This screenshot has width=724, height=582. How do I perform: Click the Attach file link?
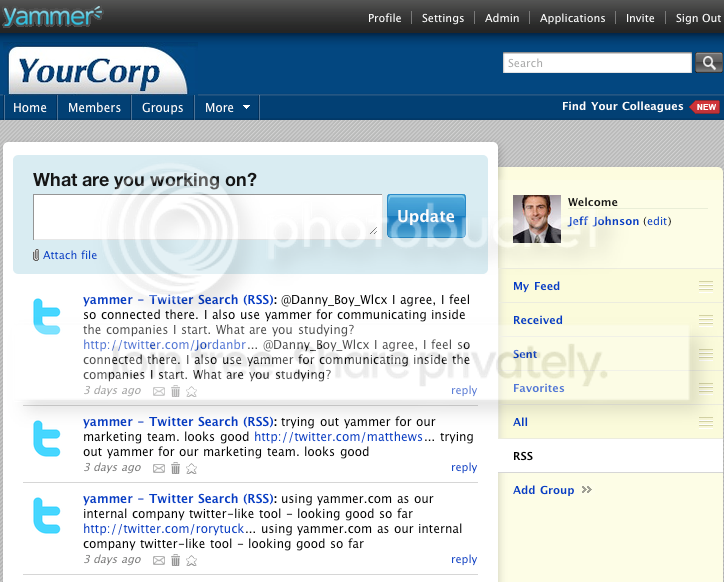[70, 255]
